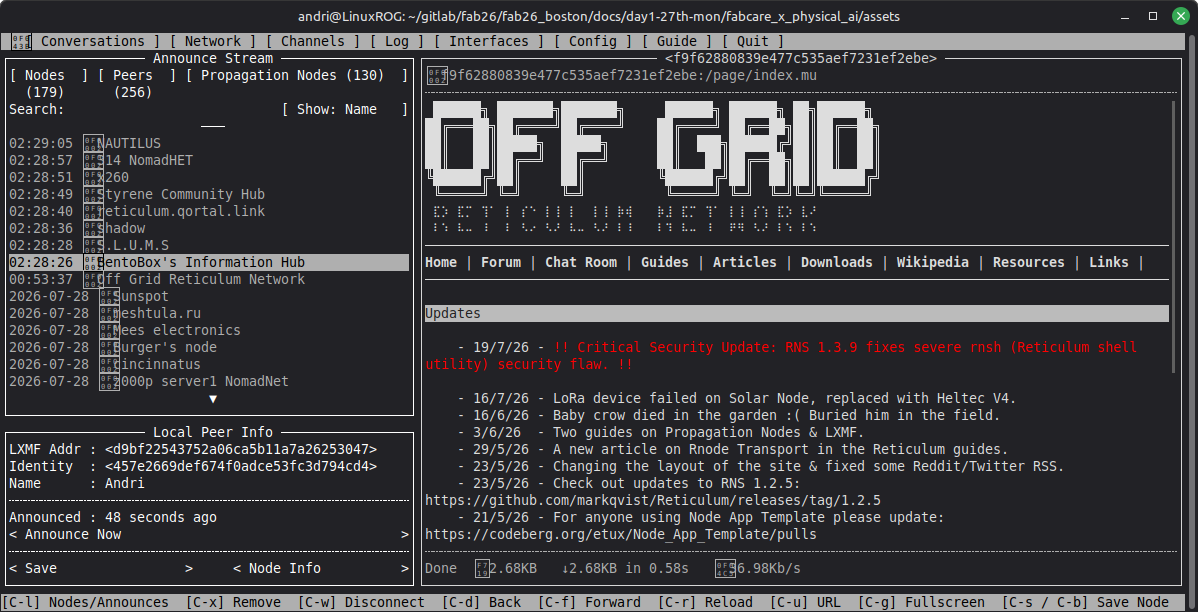This screenshot has height=612, width=1198.
Task: Click the page's vertical scrollbar
Action: click(x=1174, y=237)
